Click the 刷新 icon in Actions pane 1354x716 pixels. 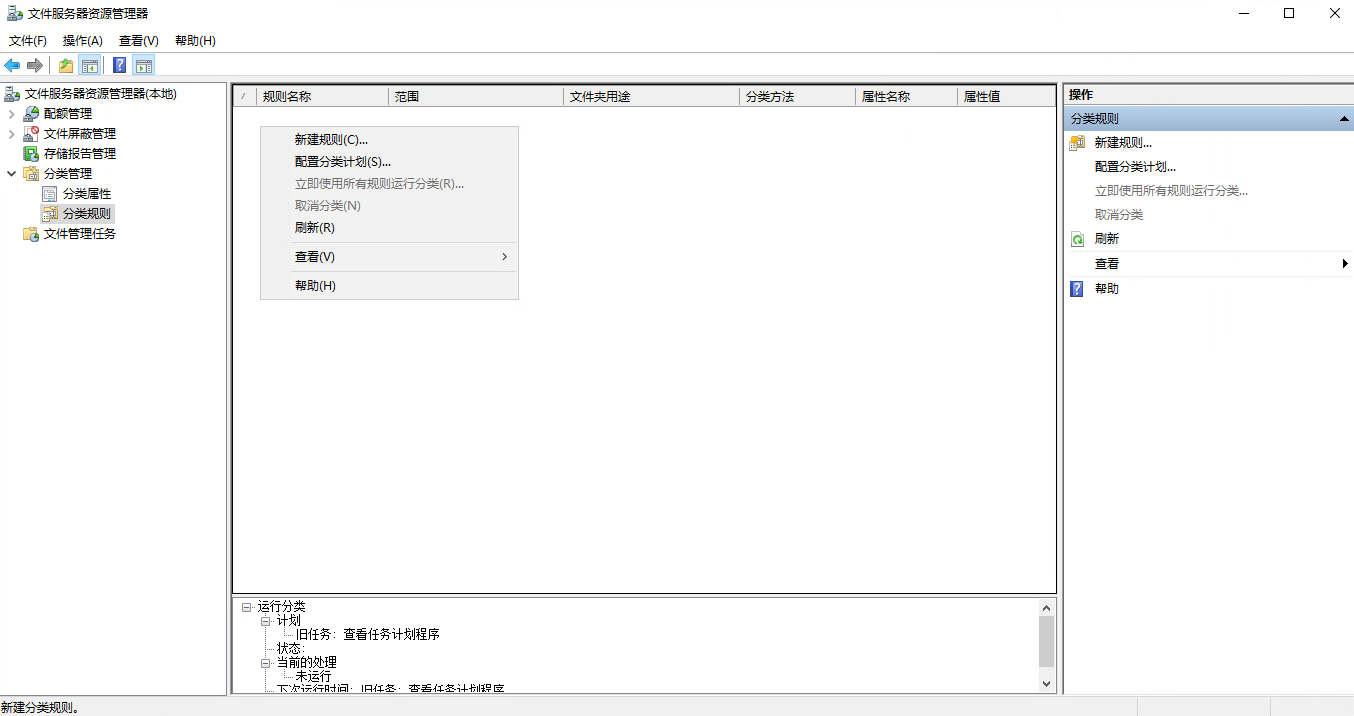[1077, 239]
